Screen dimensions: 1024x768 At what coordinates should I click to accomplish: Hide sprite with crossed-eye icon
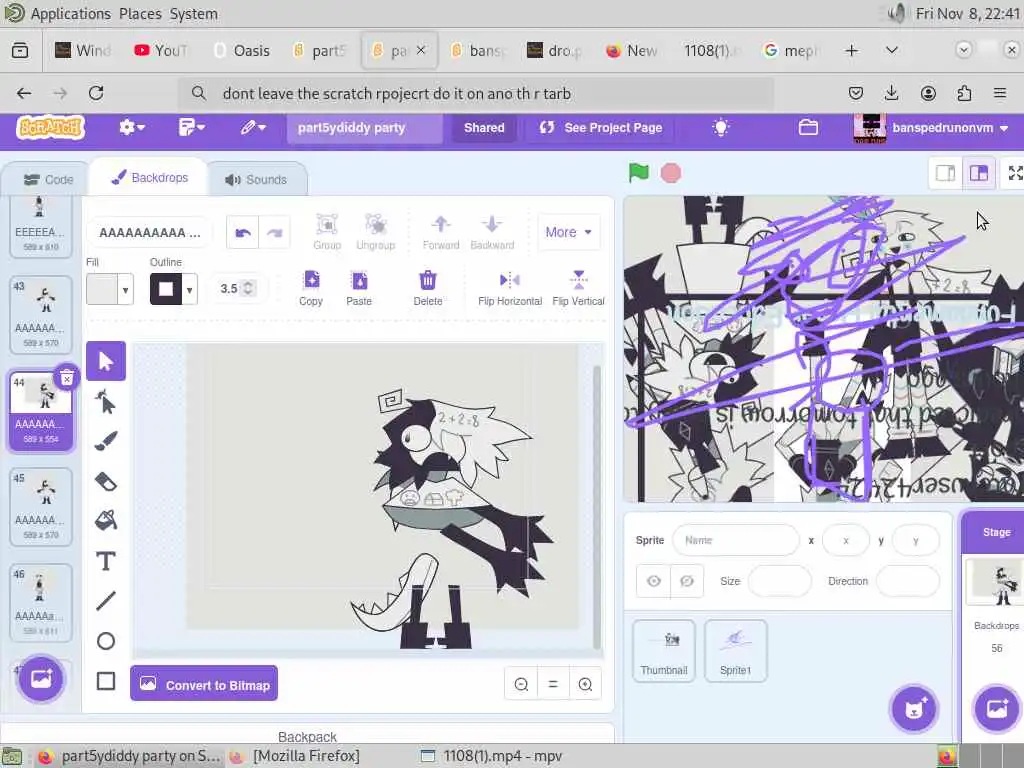(x=687, y=581)
